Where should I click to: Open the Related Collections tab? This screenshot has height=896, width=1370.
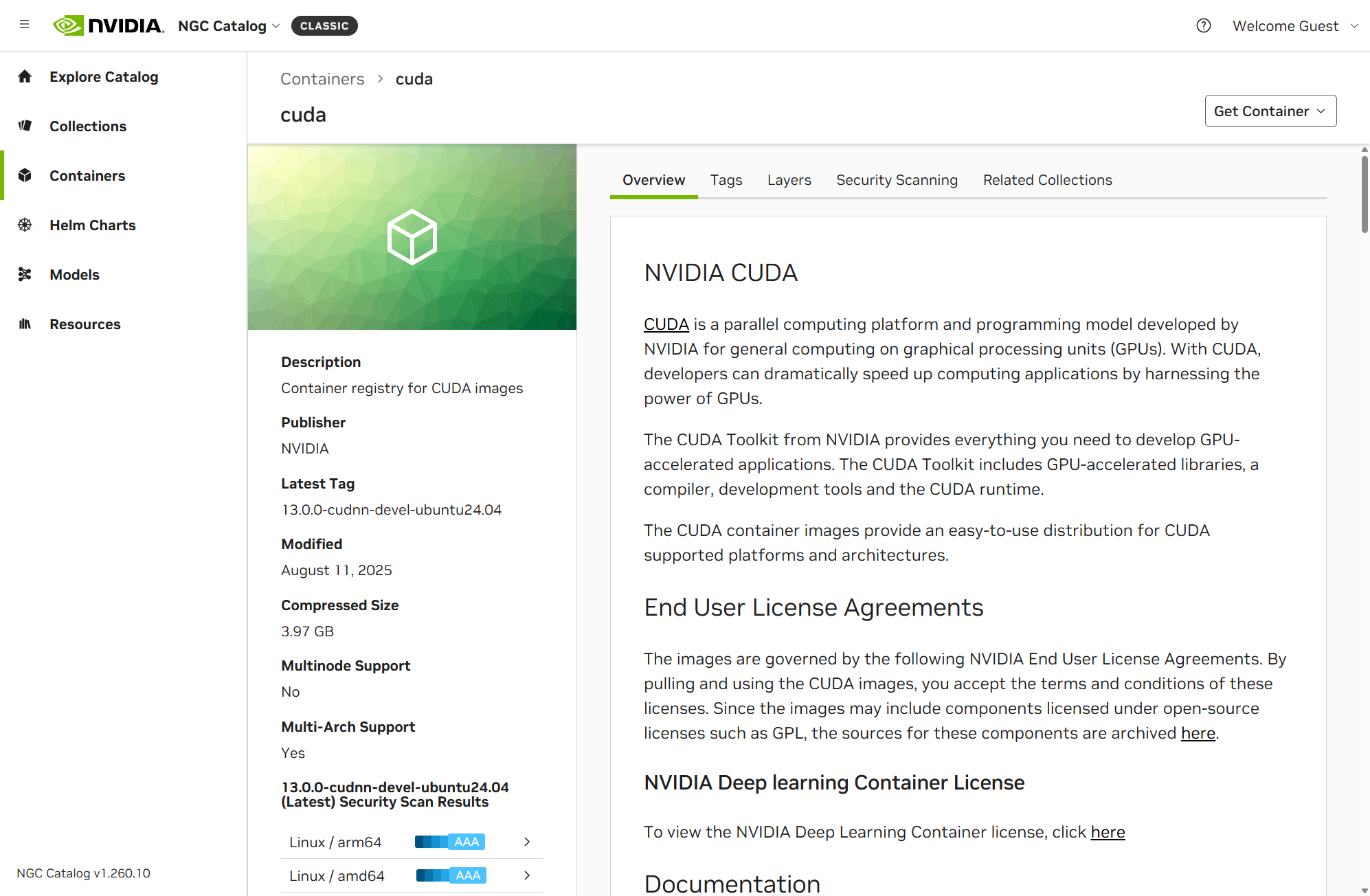[1046, 180]
